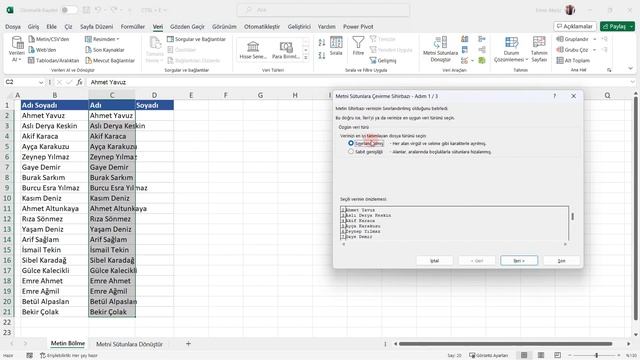Open the Metni Sütunlara Dönüştür sheet tab
This screenshot has width=640, height=360.
(129, 344)
